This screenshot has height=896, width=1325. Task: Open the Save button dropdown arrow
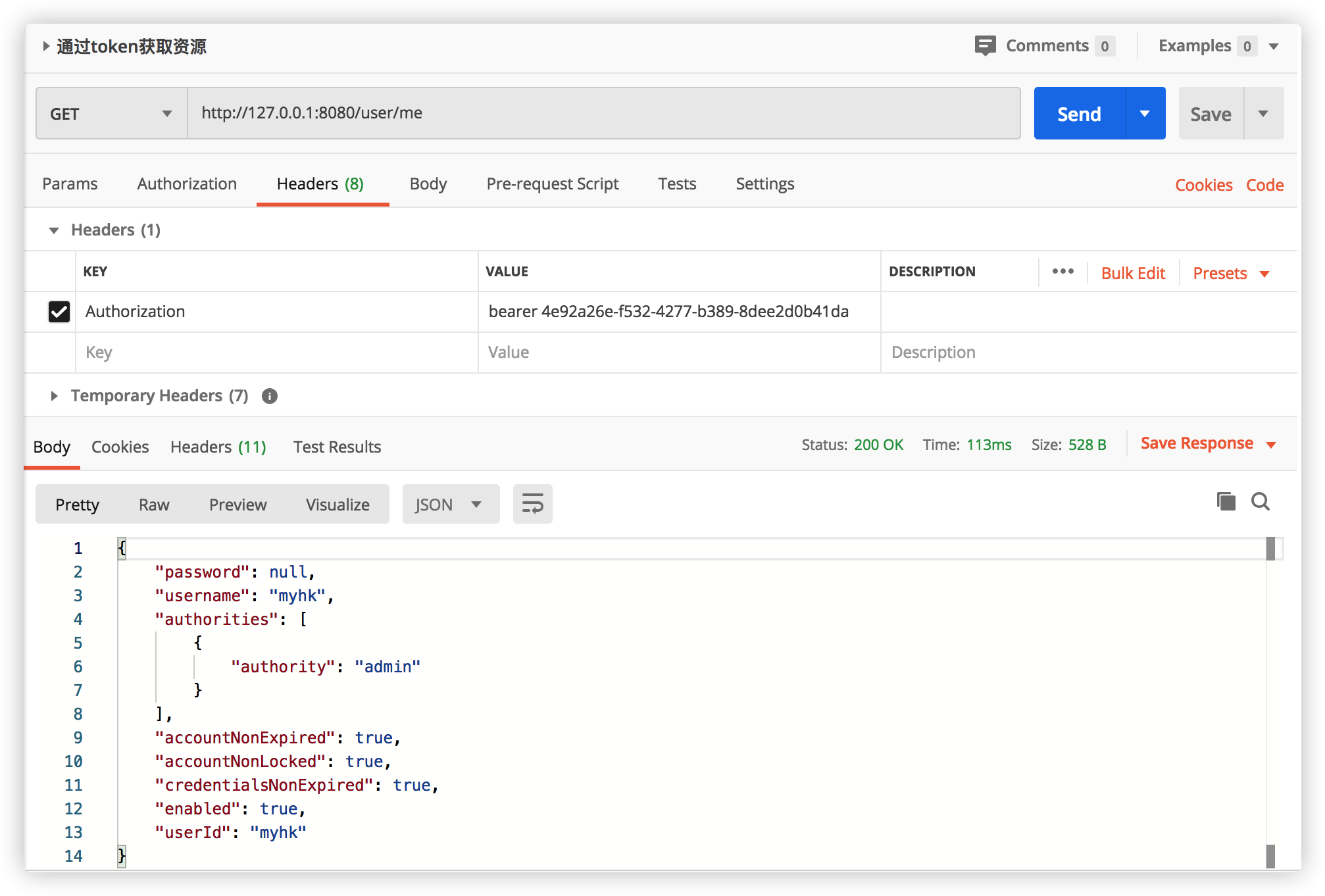(x=1263, y=113)
